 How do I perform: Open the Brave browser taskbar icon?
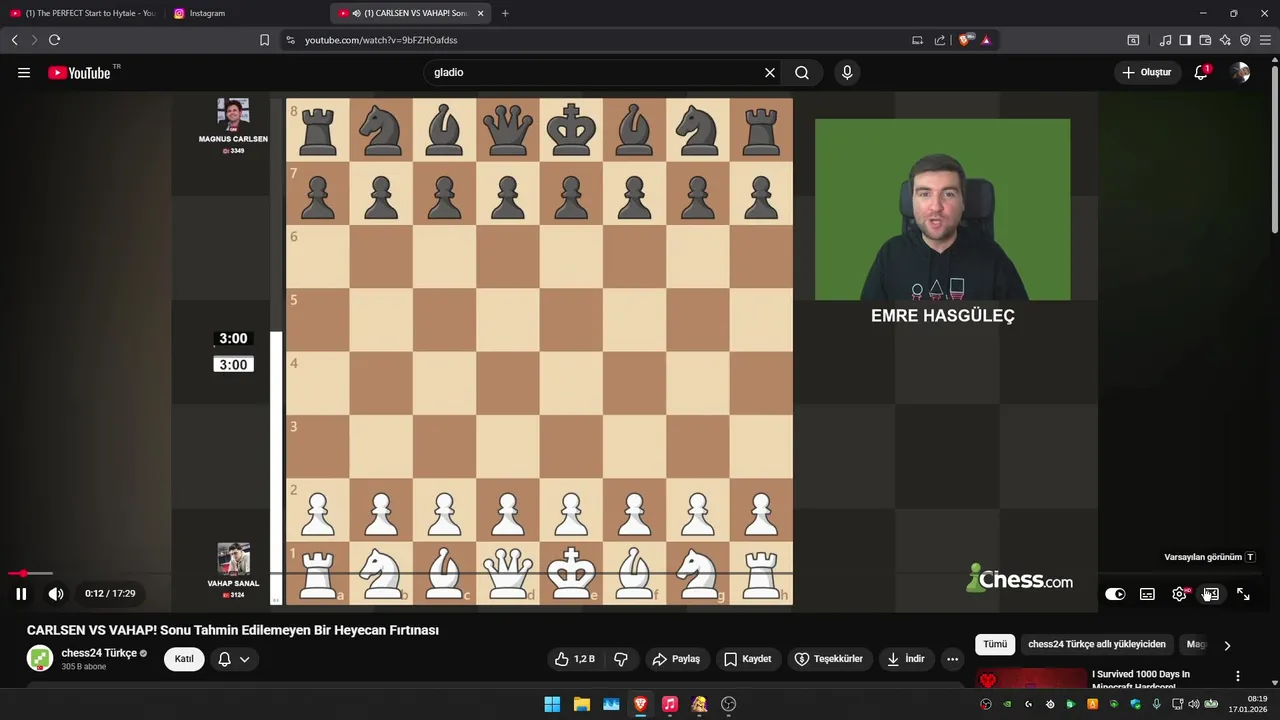[640, 704]
